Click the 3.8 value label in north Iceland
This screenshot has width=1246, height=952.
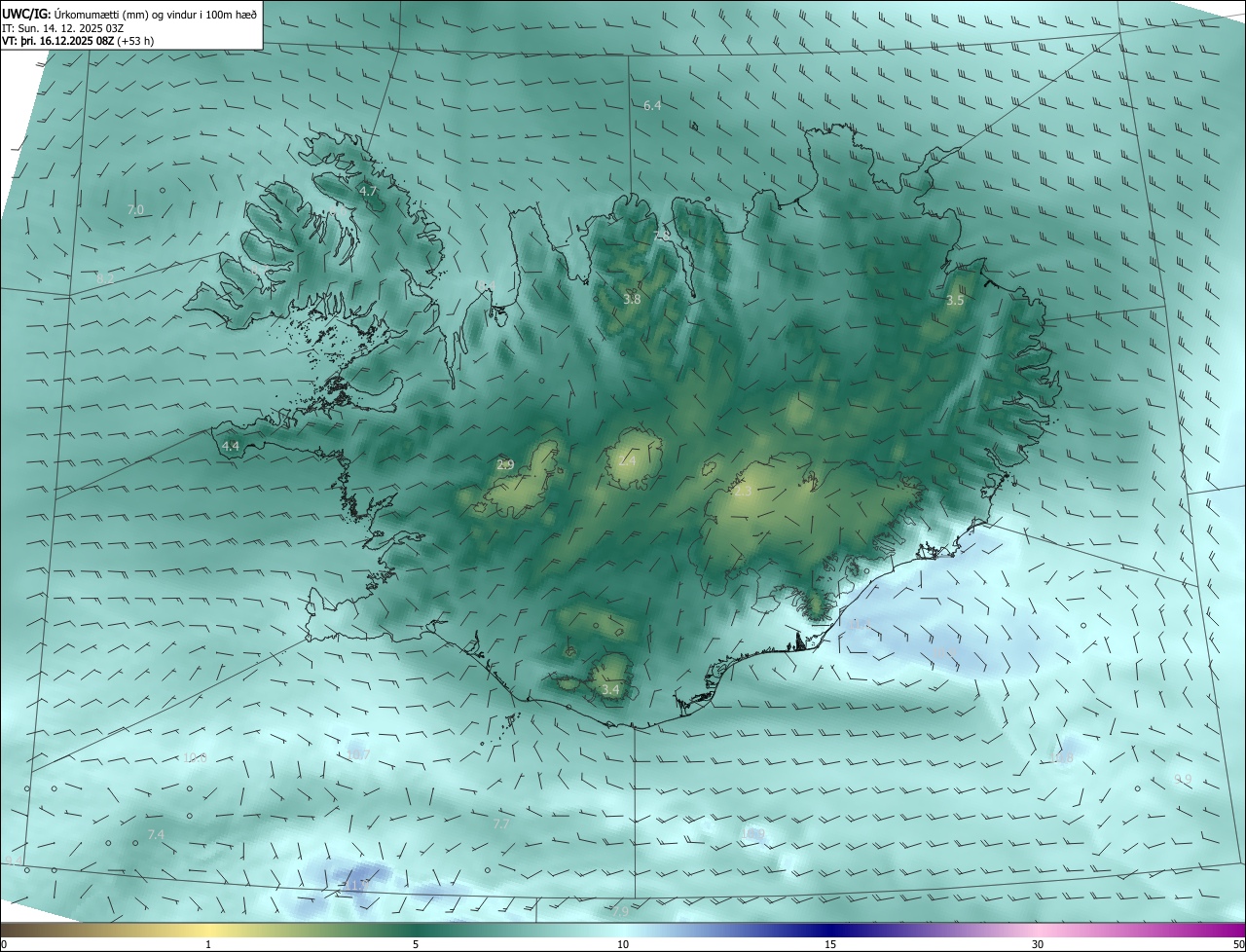tap(632, 300)
